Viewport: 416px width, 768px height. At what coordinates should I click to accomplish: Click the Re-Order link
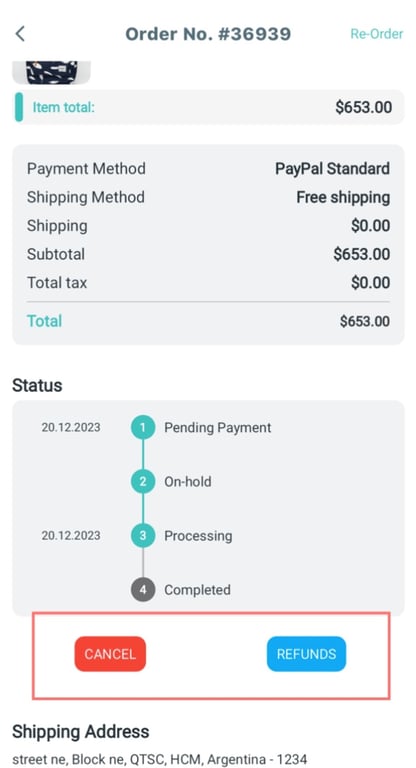point(376,34)
